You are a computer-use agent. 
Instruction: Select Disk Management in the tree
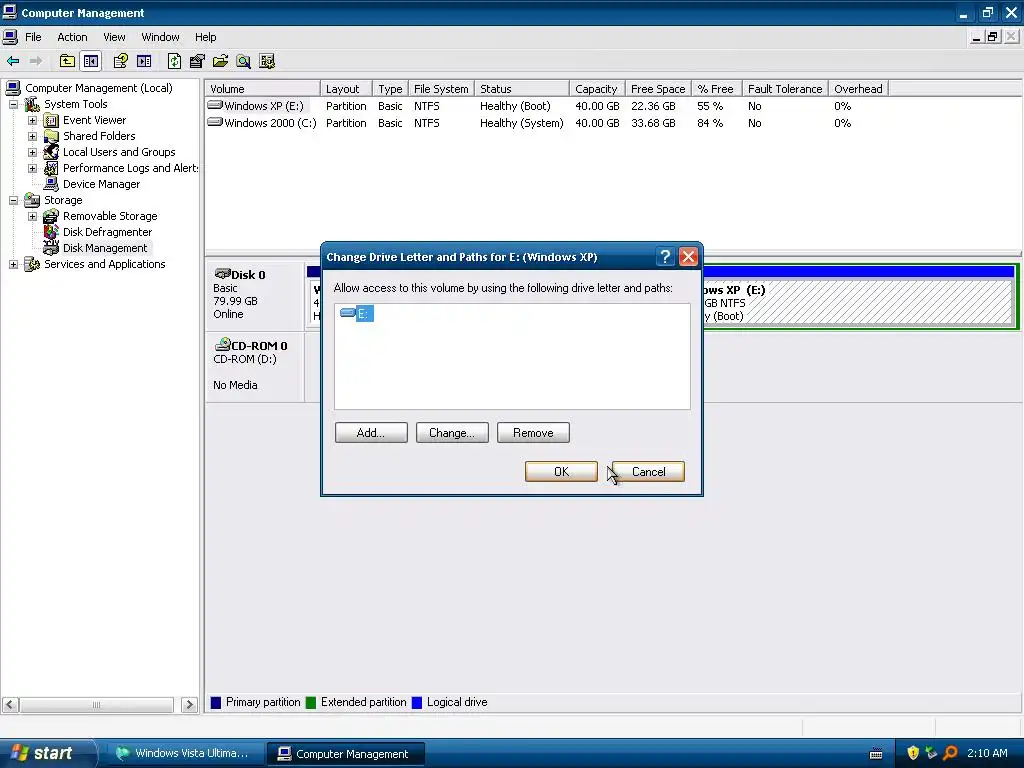click(x=105, y=248)
